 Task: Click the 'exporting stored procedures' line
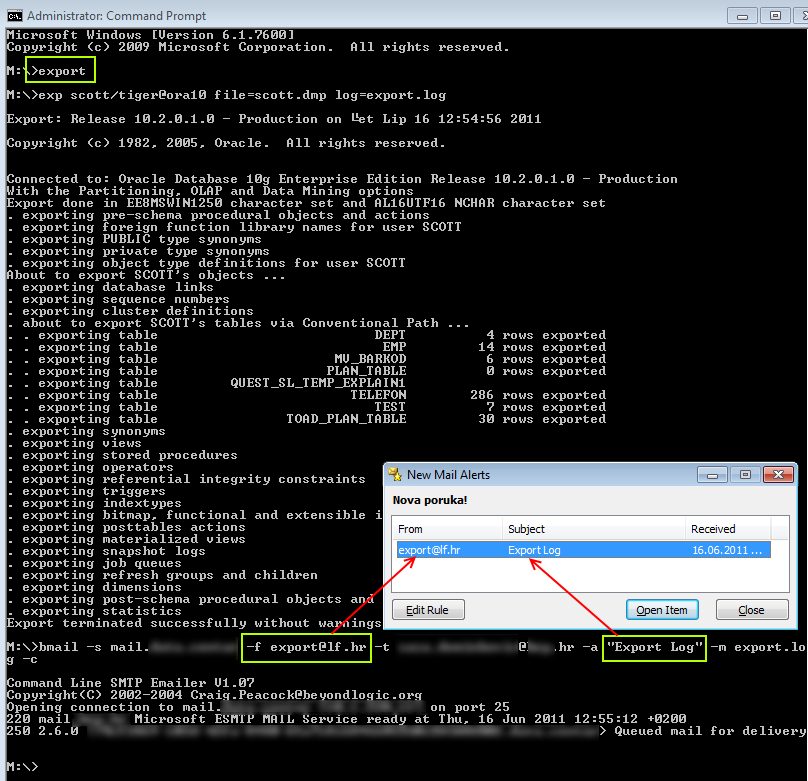tap(123, 455)
